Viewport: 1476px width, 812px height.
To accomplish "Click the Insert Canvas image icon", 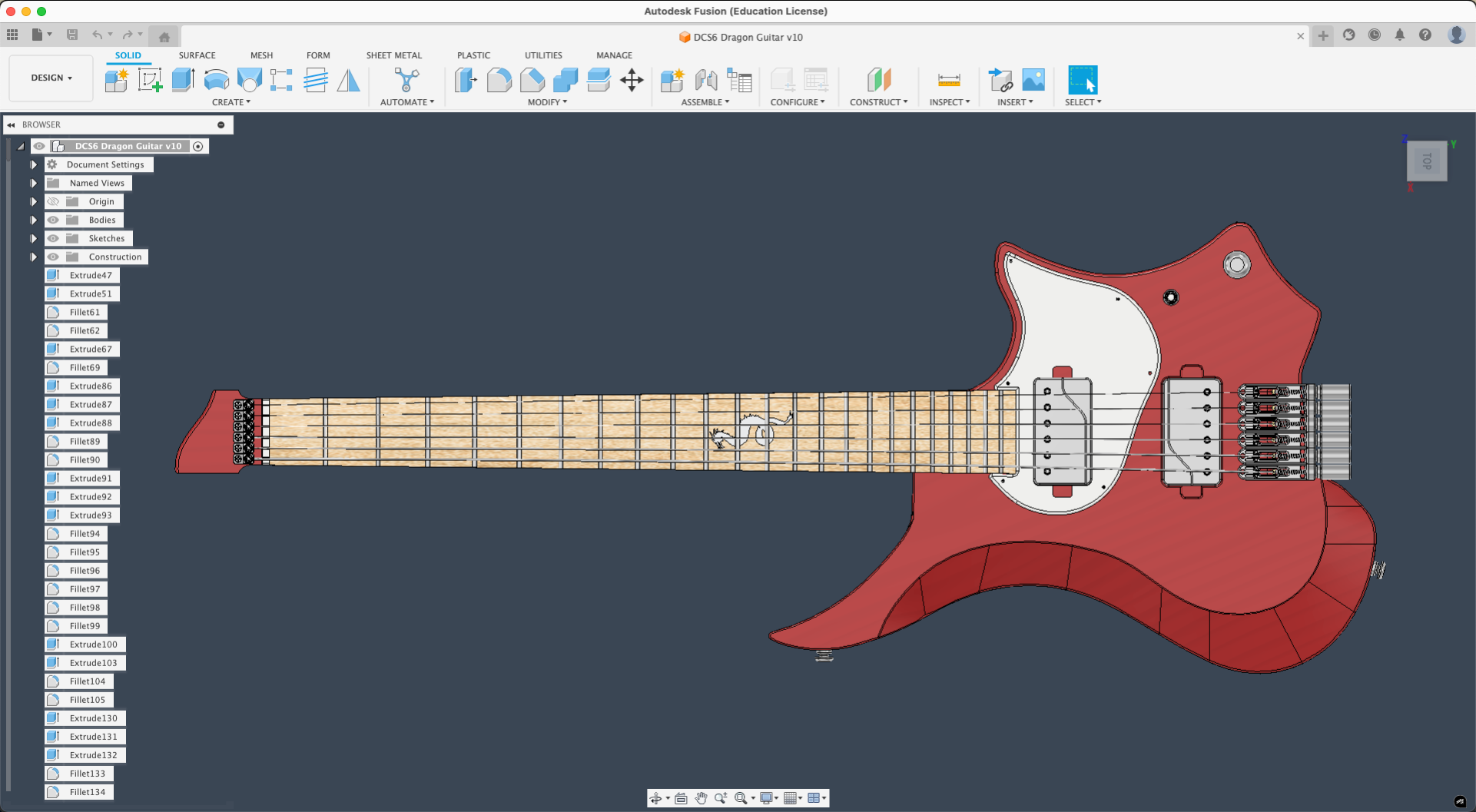I will click(1033, 80).
